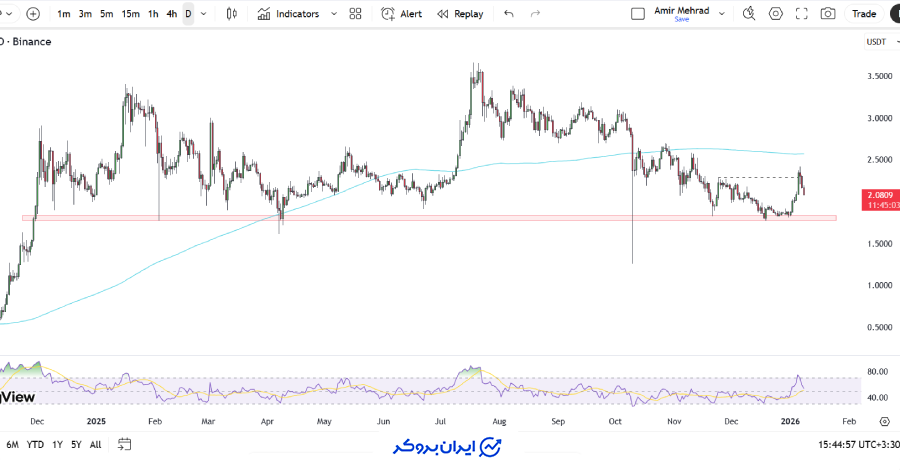
Task: Expand the timeframe dropdown arrow
Action: [x=204, y=14]
